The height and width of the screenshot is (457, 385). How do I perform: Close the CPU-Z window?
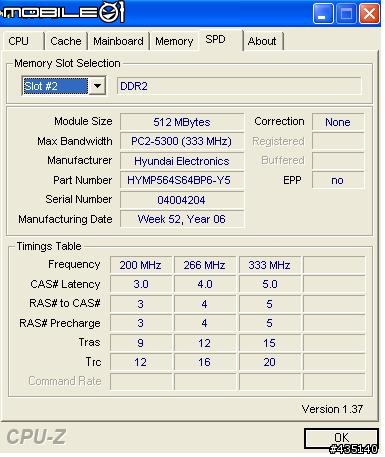click(x=369, y=14)
